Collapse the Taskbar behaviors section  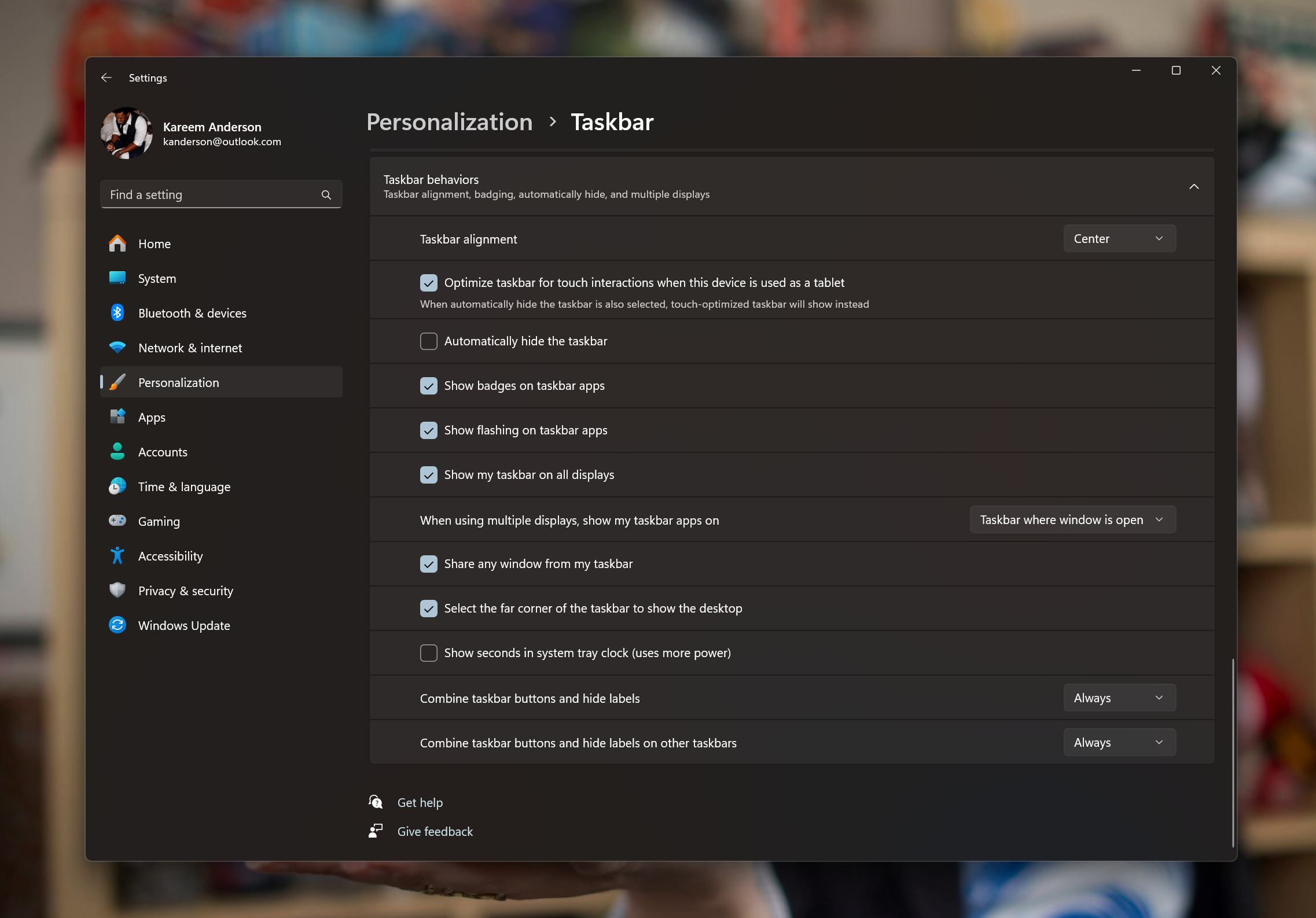[x=1194, y=186]
